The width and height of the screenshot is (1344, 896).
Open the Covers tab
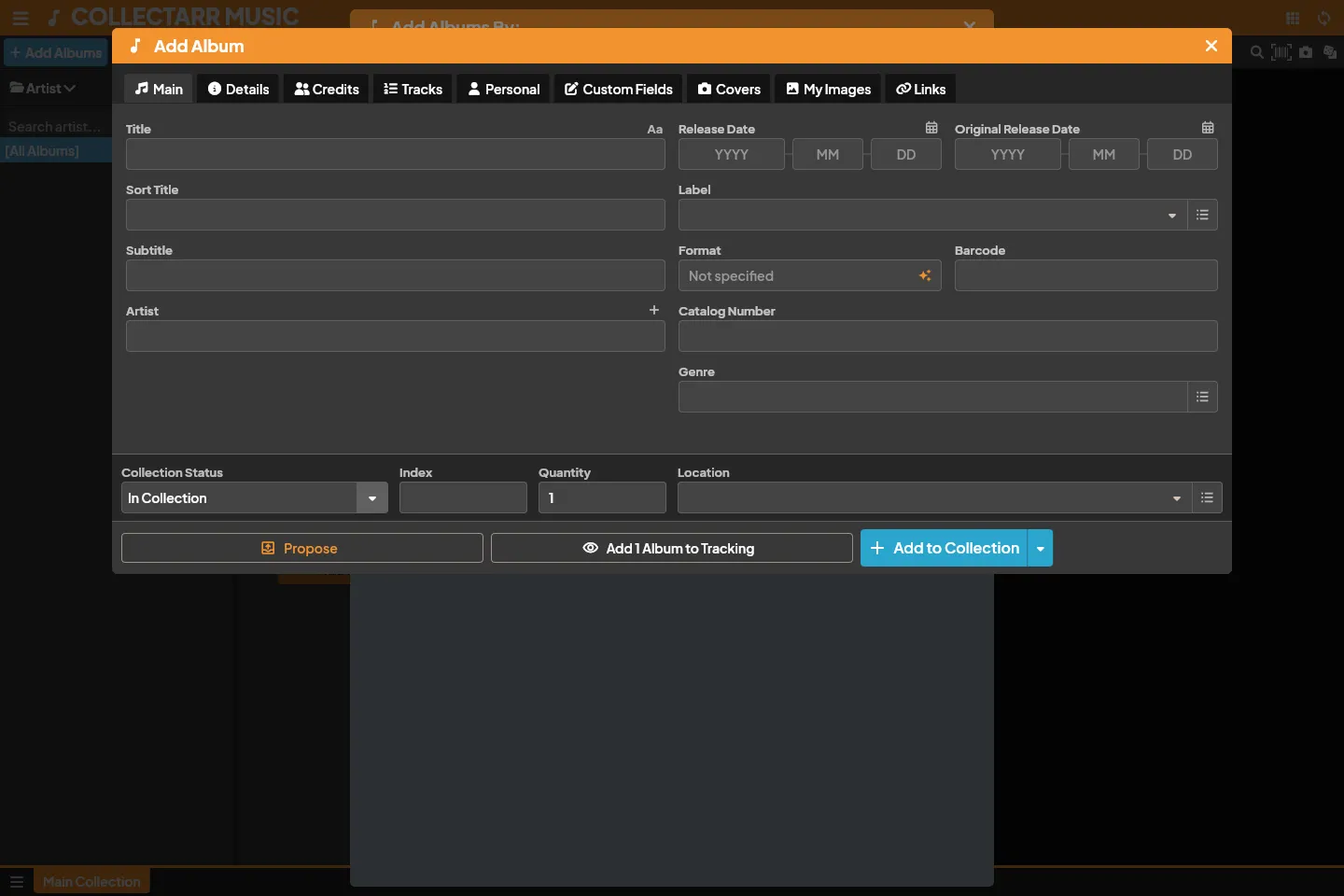(x=729, y=89)
